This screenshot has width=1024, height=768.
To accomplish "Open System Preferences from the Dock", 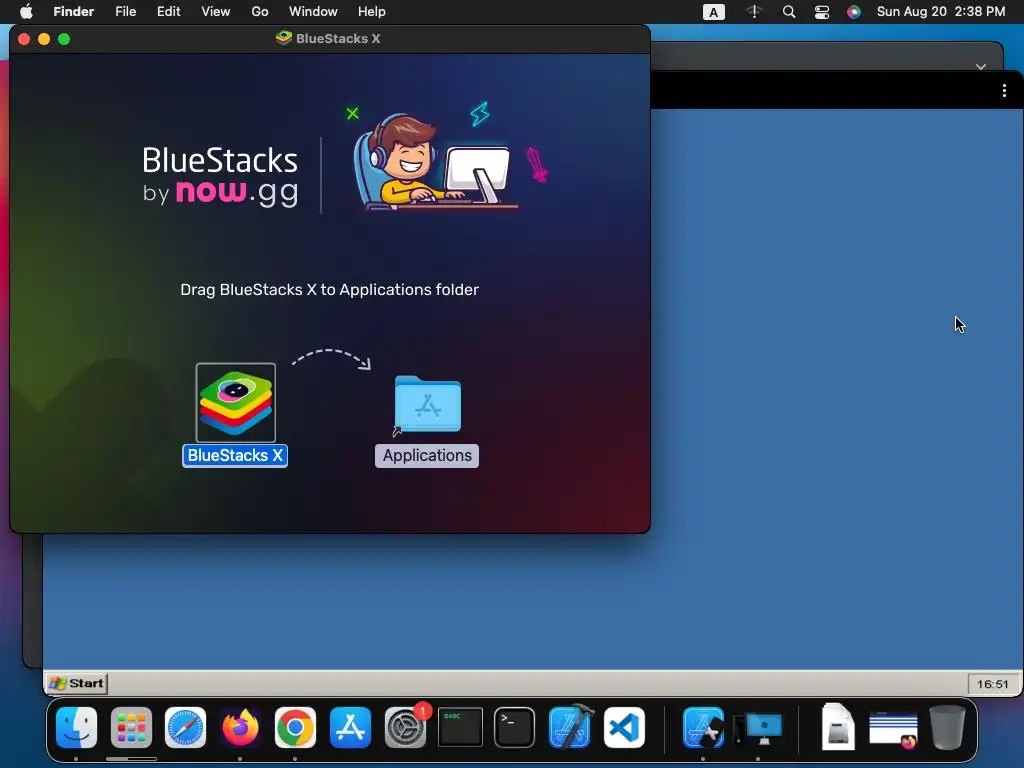I will pyautogui.click(x=406, y=728).
